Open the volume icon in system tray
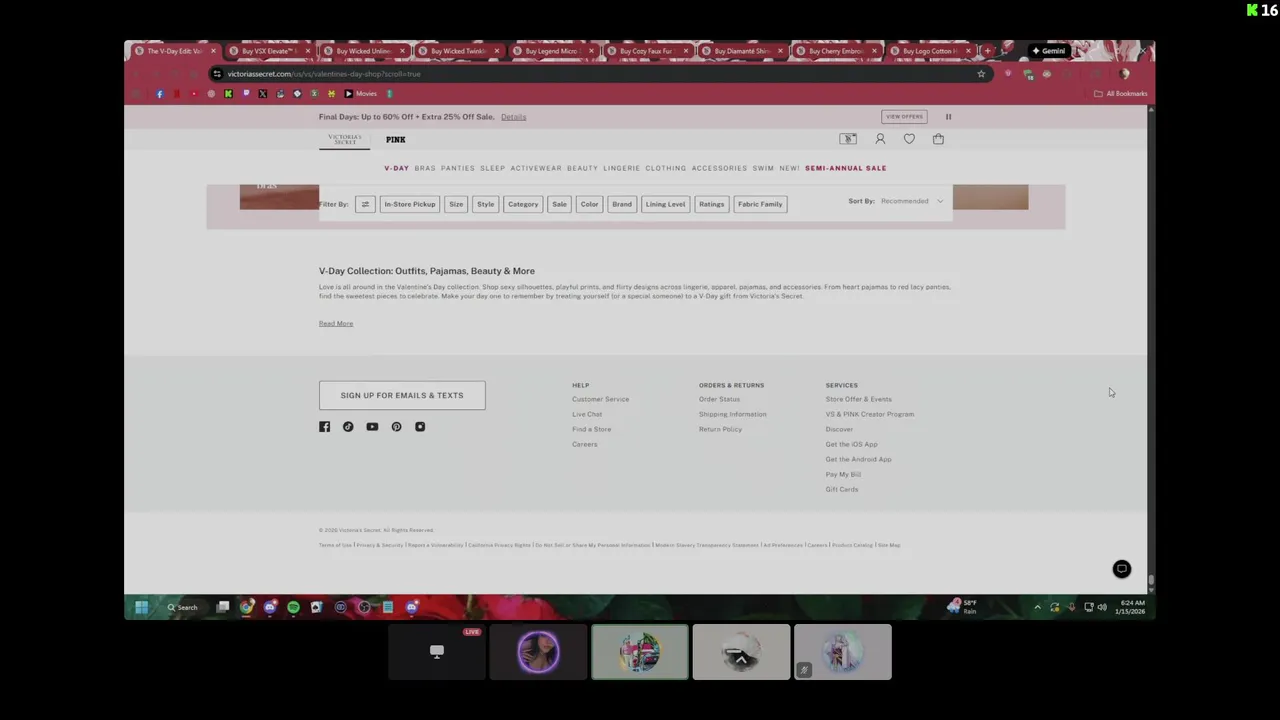Screen dimensions: 1280x720 coord(1102,607)
